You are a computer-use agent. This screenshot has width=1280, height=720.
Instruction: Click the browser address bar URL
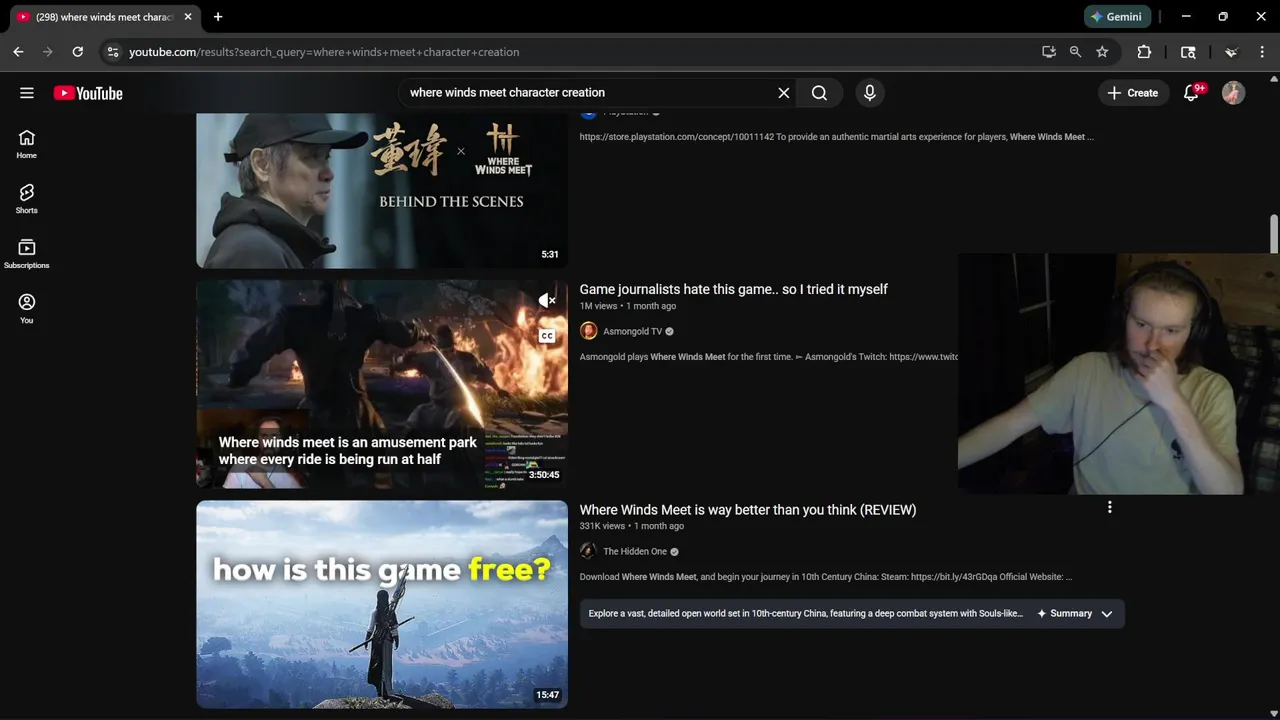324,52
